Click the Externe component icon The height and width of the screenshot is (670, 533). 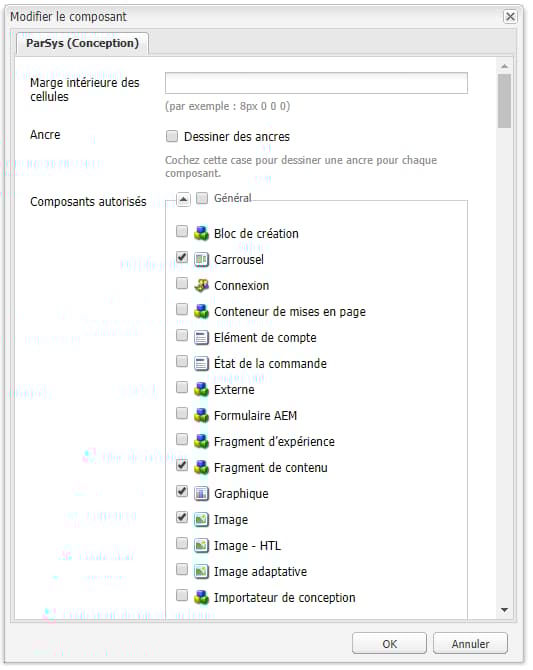tap(201, 390)
